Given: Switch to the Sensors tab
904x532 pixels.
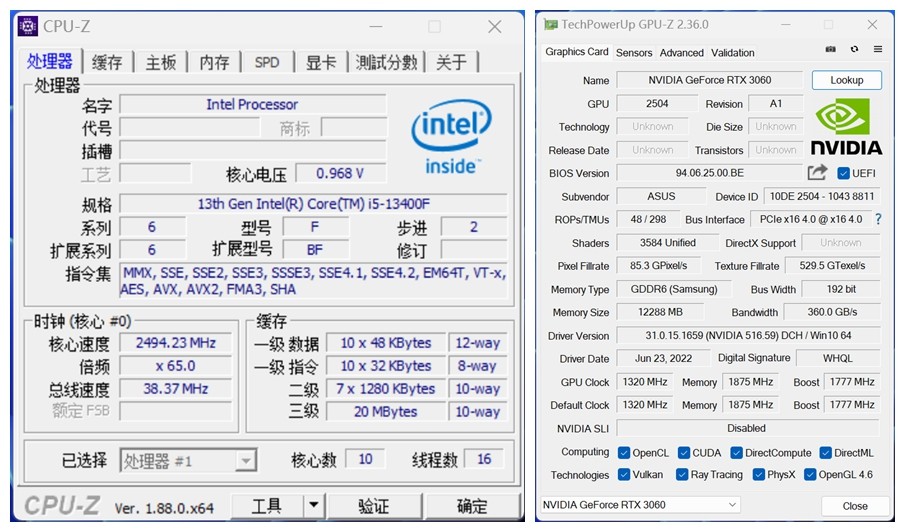Looking at the screenshot, I should coord(634,52).
